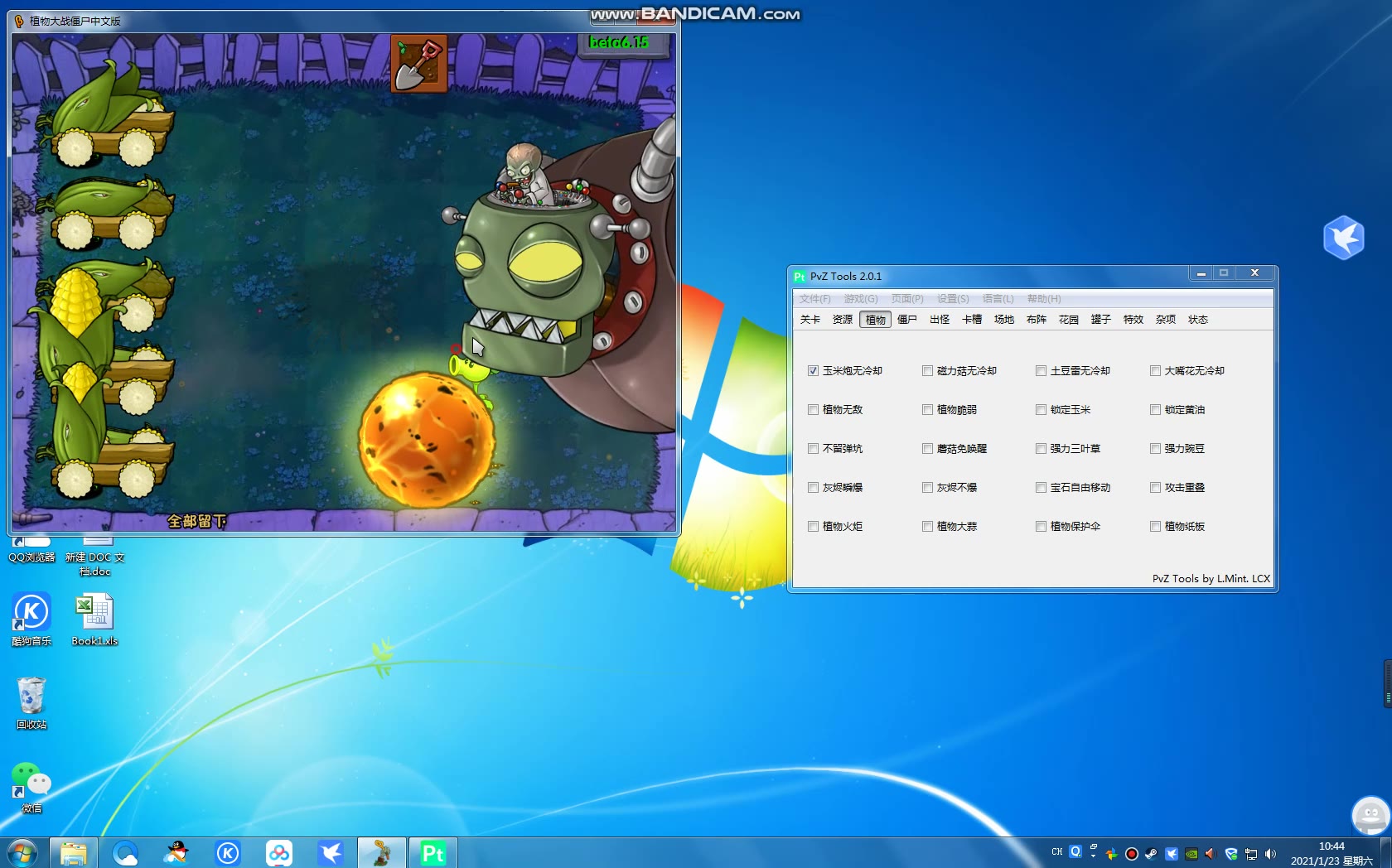Open the 帮助(H) menu
Screen dimensions: 1392x868
1044,299
